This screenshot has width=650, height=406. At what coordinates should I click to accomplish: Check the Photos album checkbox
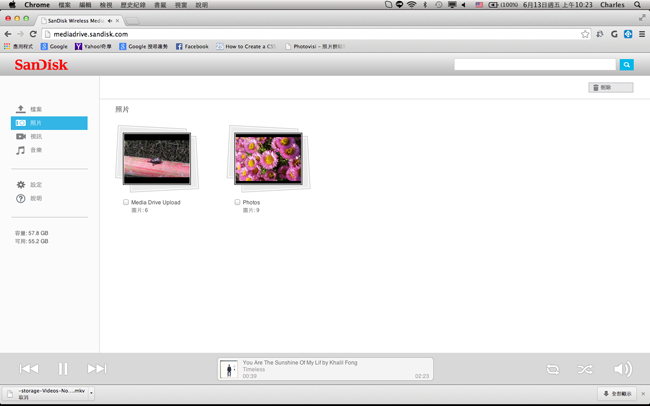click(x=237, y=202)
